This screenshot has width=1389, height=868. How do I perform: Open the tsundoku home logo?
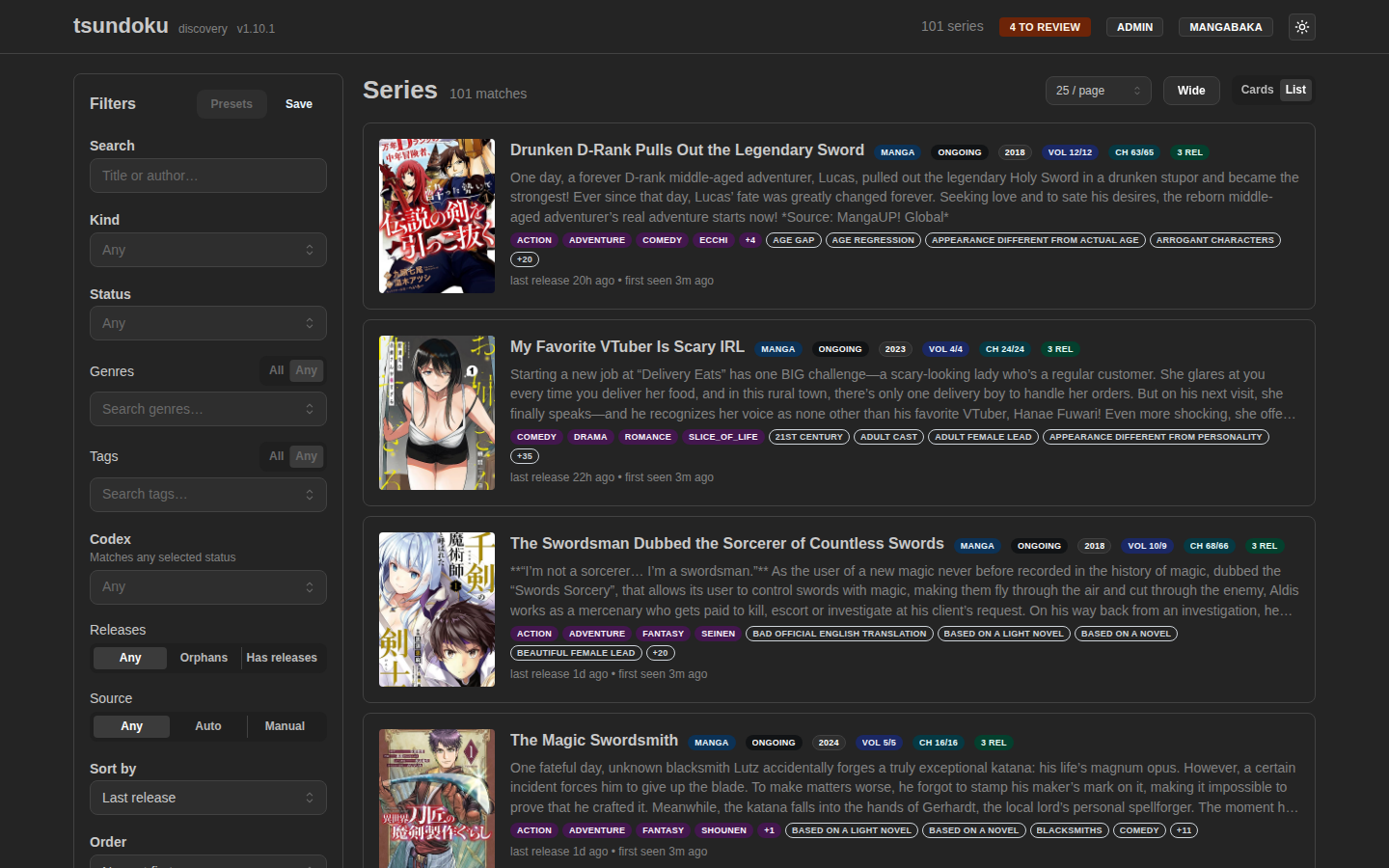[121, 26]
